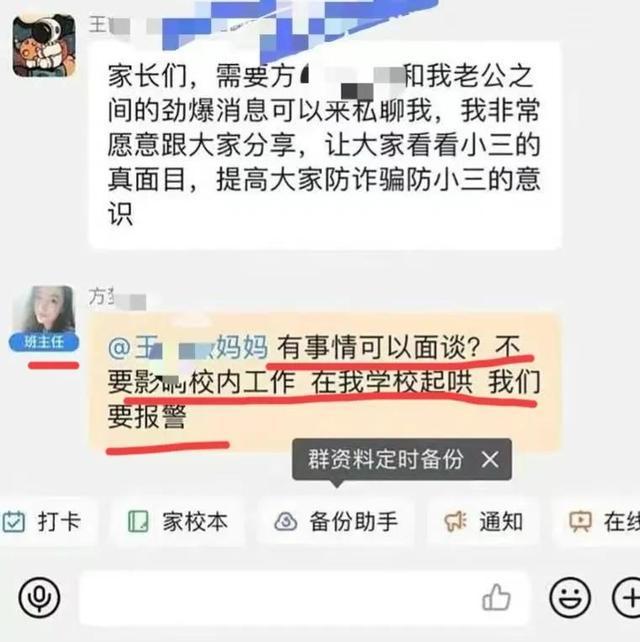The height and width of the screenshot is (642, 640).
Task: Tap the 班主任 badge label
Action: (x=44, y=342)
